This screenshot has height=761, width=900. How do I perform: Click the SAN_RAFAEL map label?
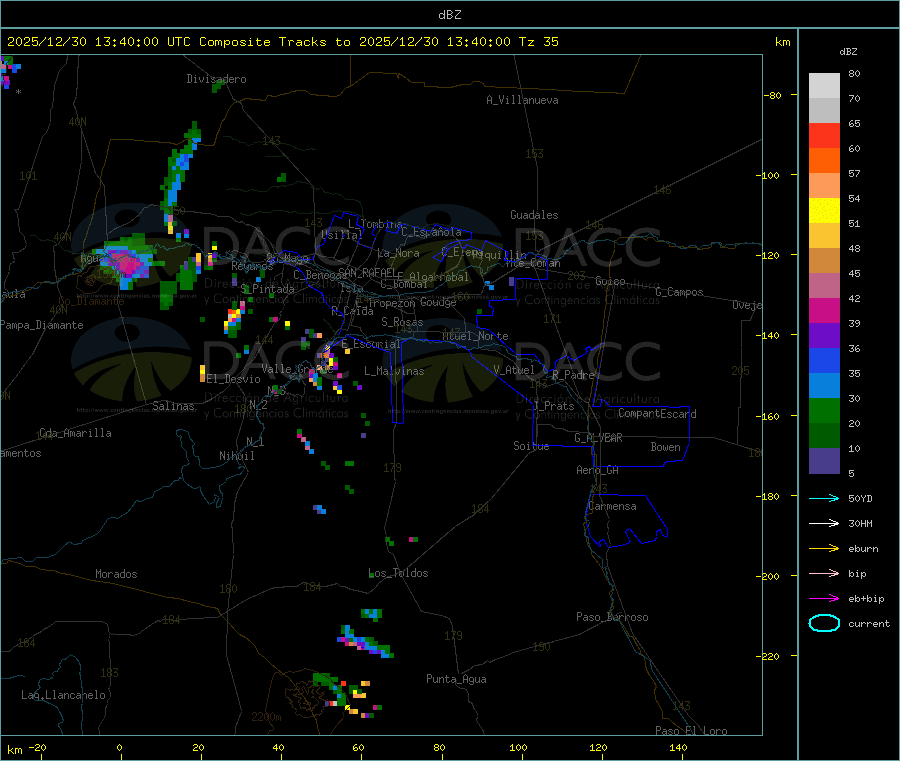pyautogui.click(x=367, y=272)
